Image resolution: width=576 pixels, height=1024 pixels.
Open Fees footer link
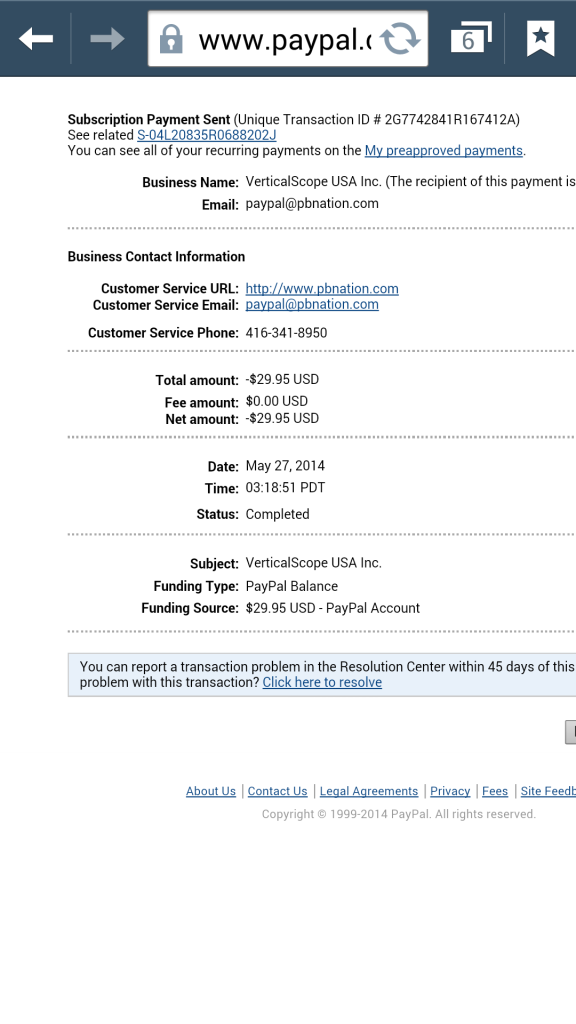click(495, 791)
